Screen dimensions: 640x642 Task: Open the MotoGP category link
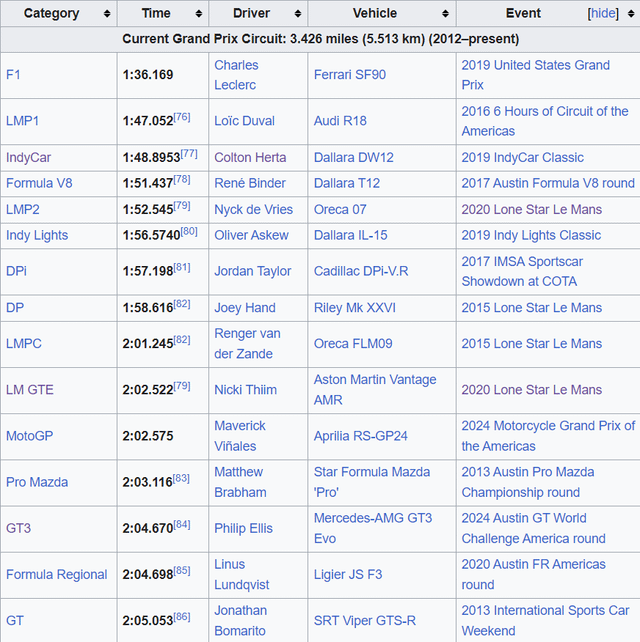click(x=29, y=436)
